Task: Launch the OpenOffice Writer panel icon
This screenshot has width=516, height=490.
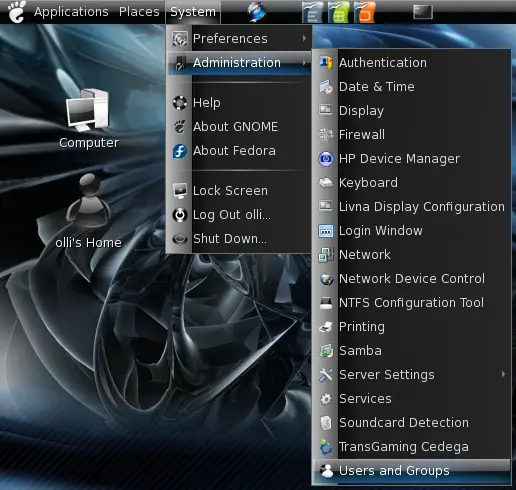Action: [312, 12]
